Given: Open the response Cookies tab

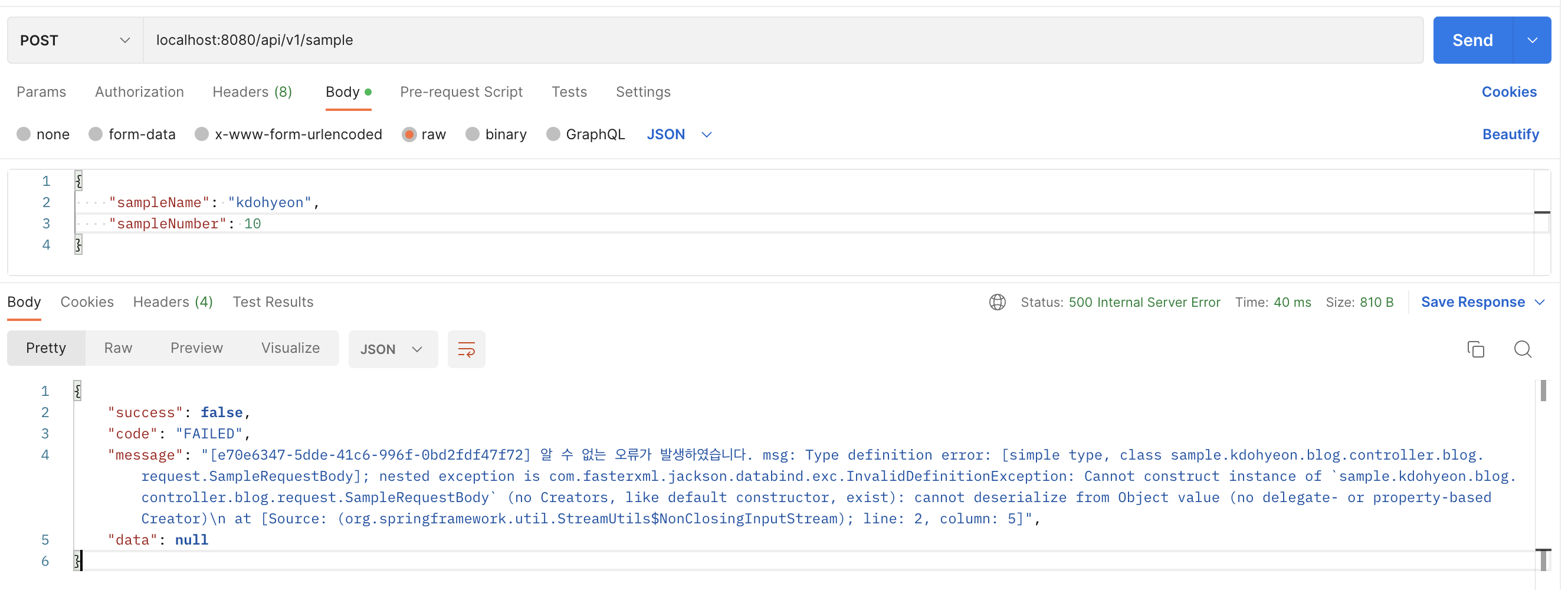Looking at the screenshot, I should coord(87,302).
